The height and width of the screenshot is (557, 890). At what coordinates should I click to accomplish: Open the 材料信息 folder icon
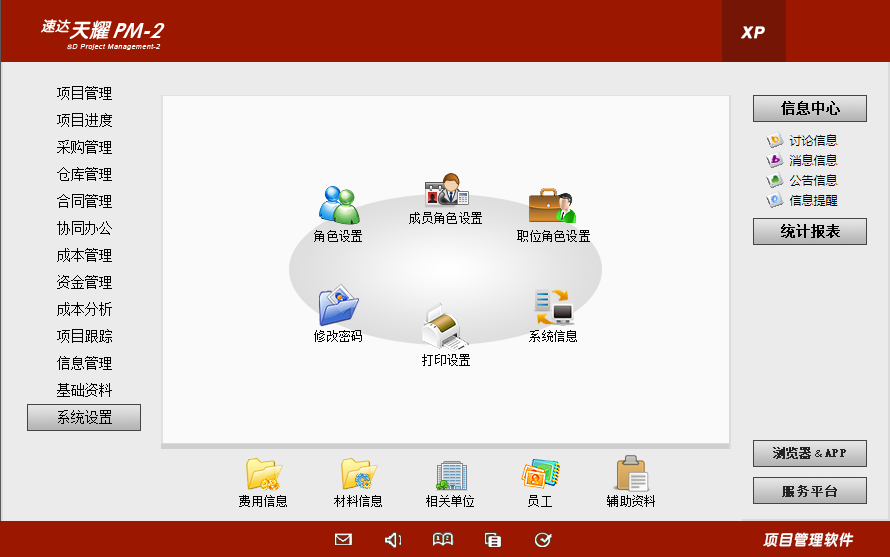coord(358,475)
